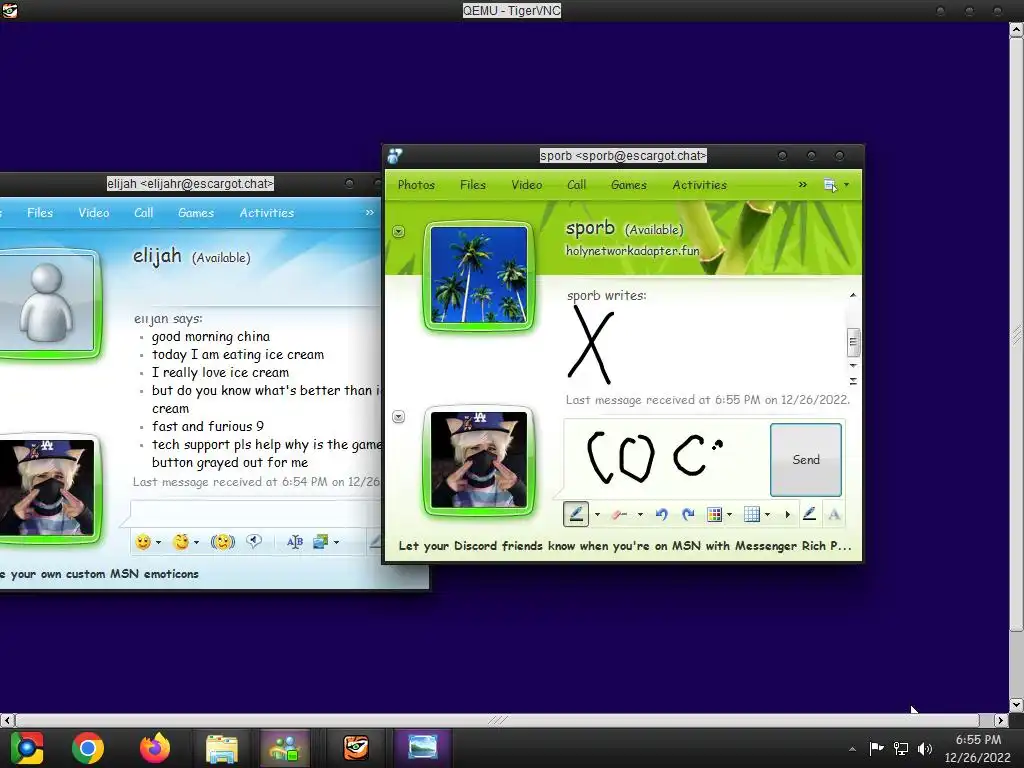Viewport: 1024px width, 768px height.
Task: Expand more toolbar options in sporb window
Action: point(803,185)
